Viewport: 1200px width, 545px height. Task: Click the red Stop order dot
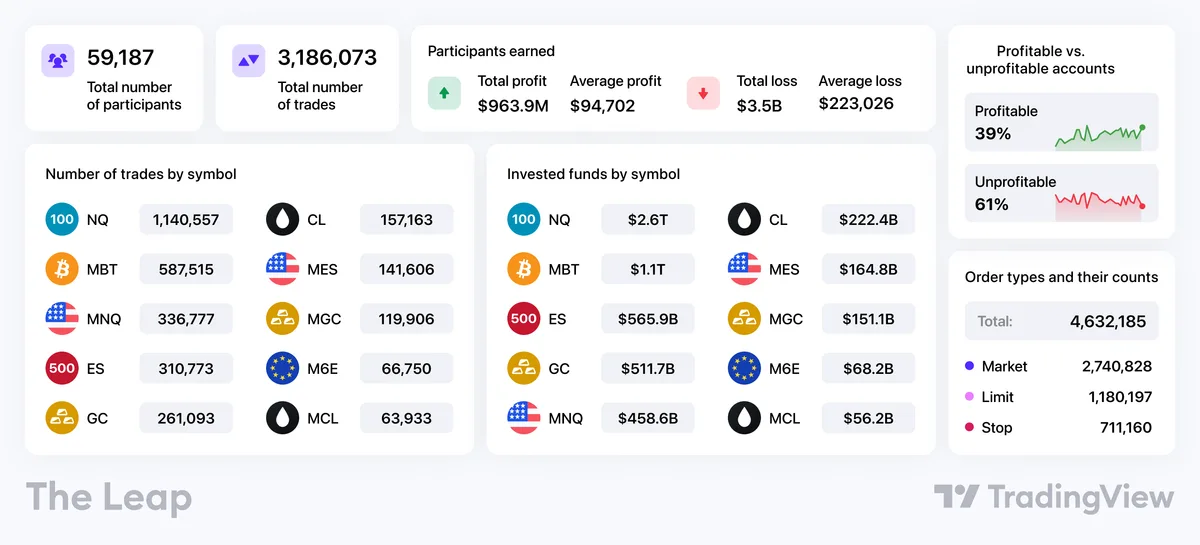tap(969, 427)
